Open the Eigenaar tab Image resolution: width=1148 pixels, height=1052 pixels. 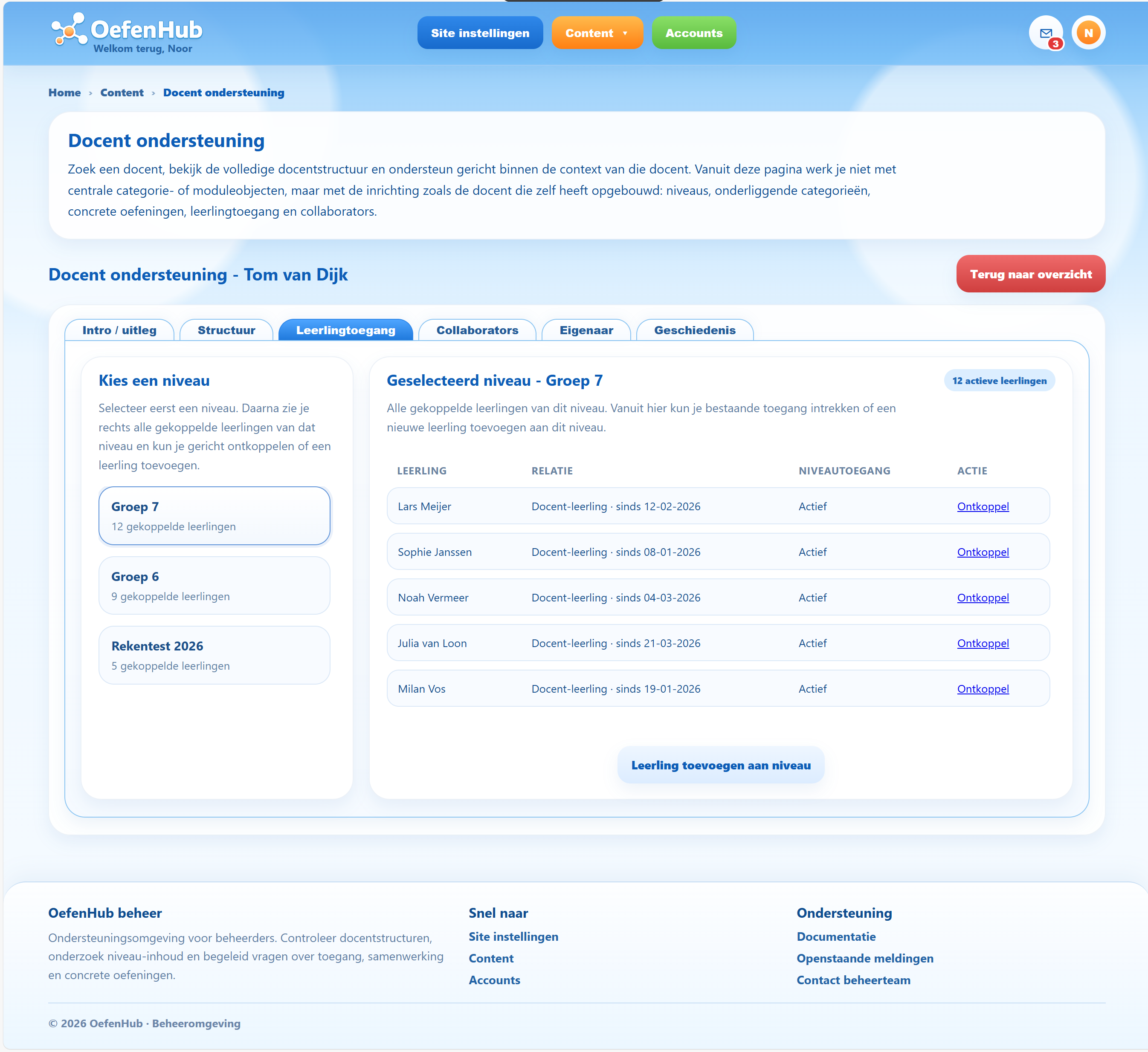[x=586, y=330]
